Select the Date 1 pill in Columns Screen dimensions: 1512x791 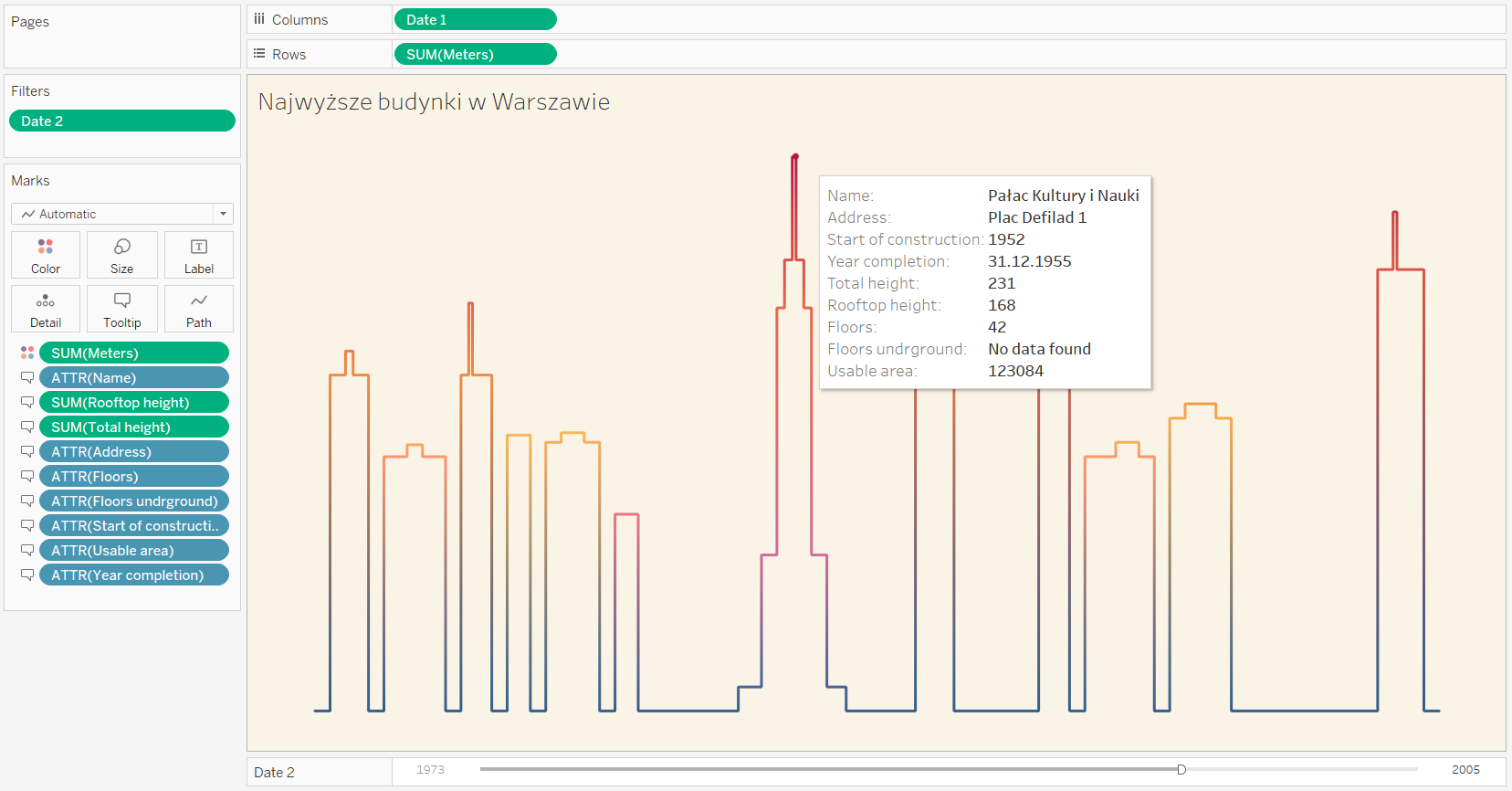(475, 19)
